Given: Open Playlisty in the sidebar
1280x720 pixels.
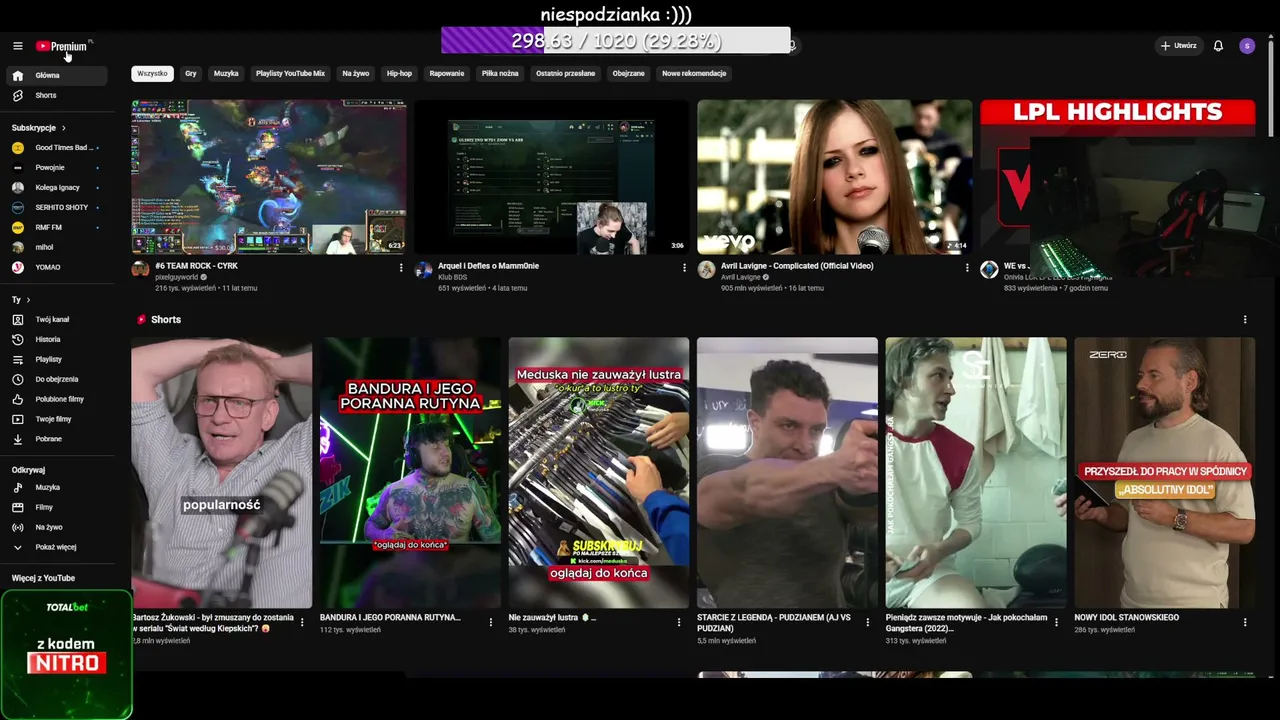Looking at the screenshot, I should 57,359.
